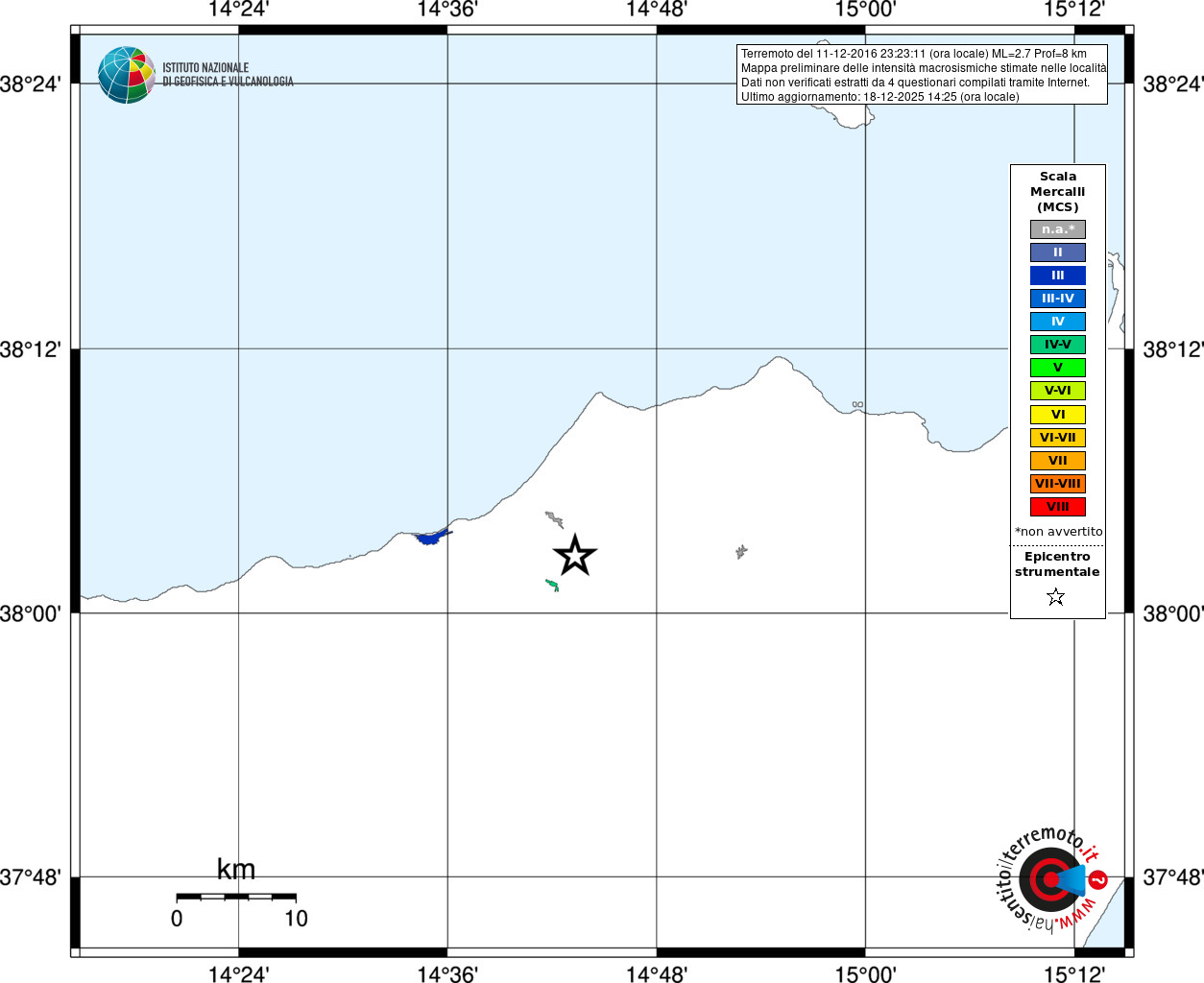1204x983 pixels.
Task: Click the haisentitoilterremoto.it target logo
Action: click(x=1052, y=878)
